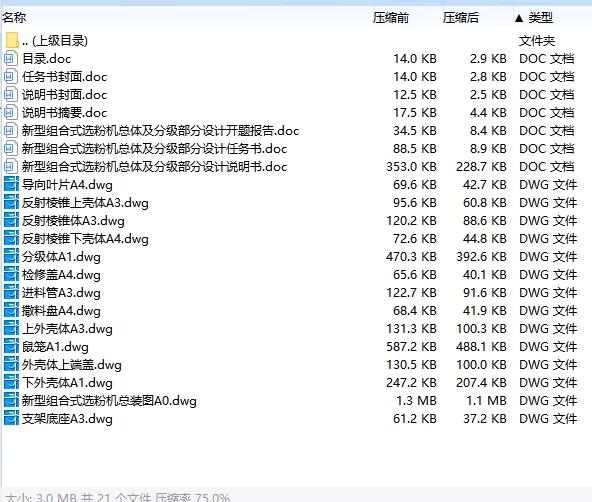Click the 488.1 KB compressed value
592x502 pixels.
point(481,346)
